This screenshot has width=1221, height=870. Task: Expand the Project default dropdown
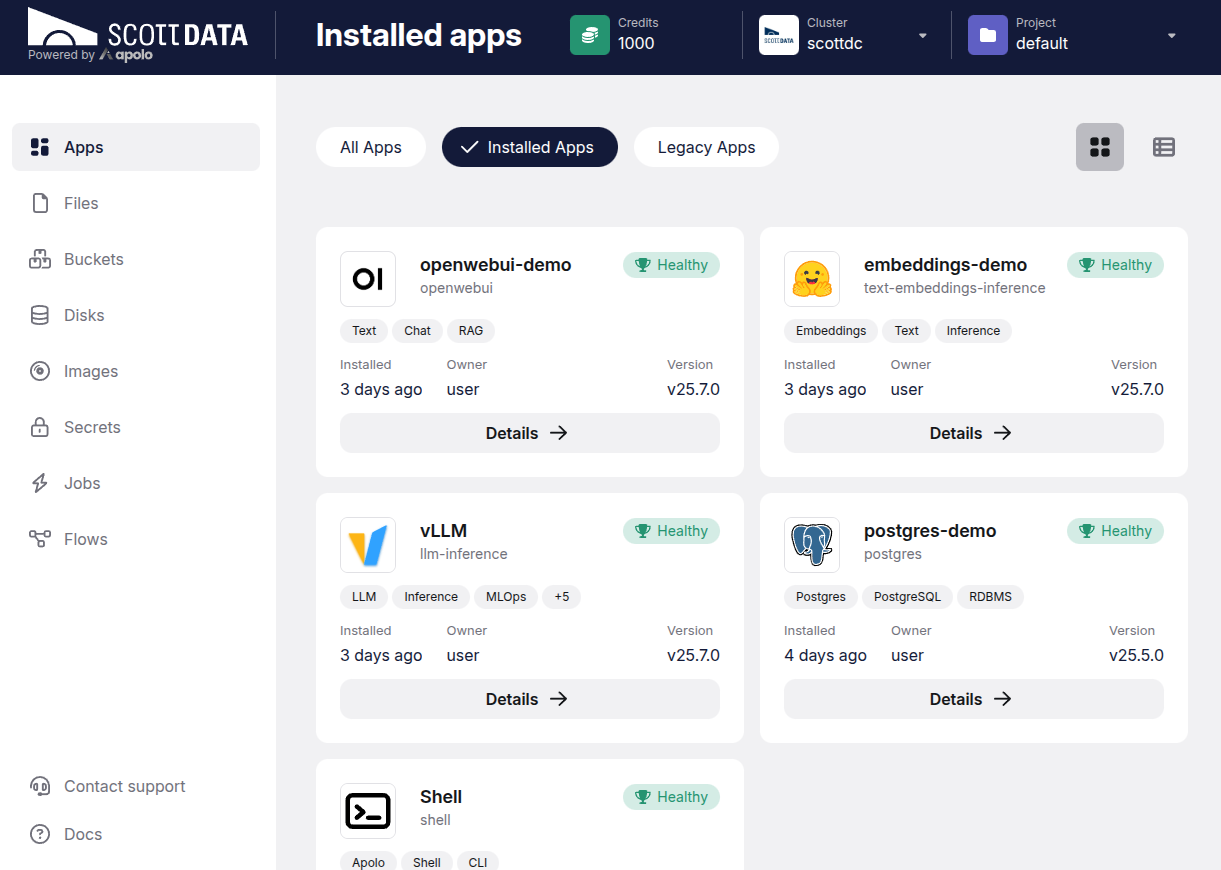1171,36
